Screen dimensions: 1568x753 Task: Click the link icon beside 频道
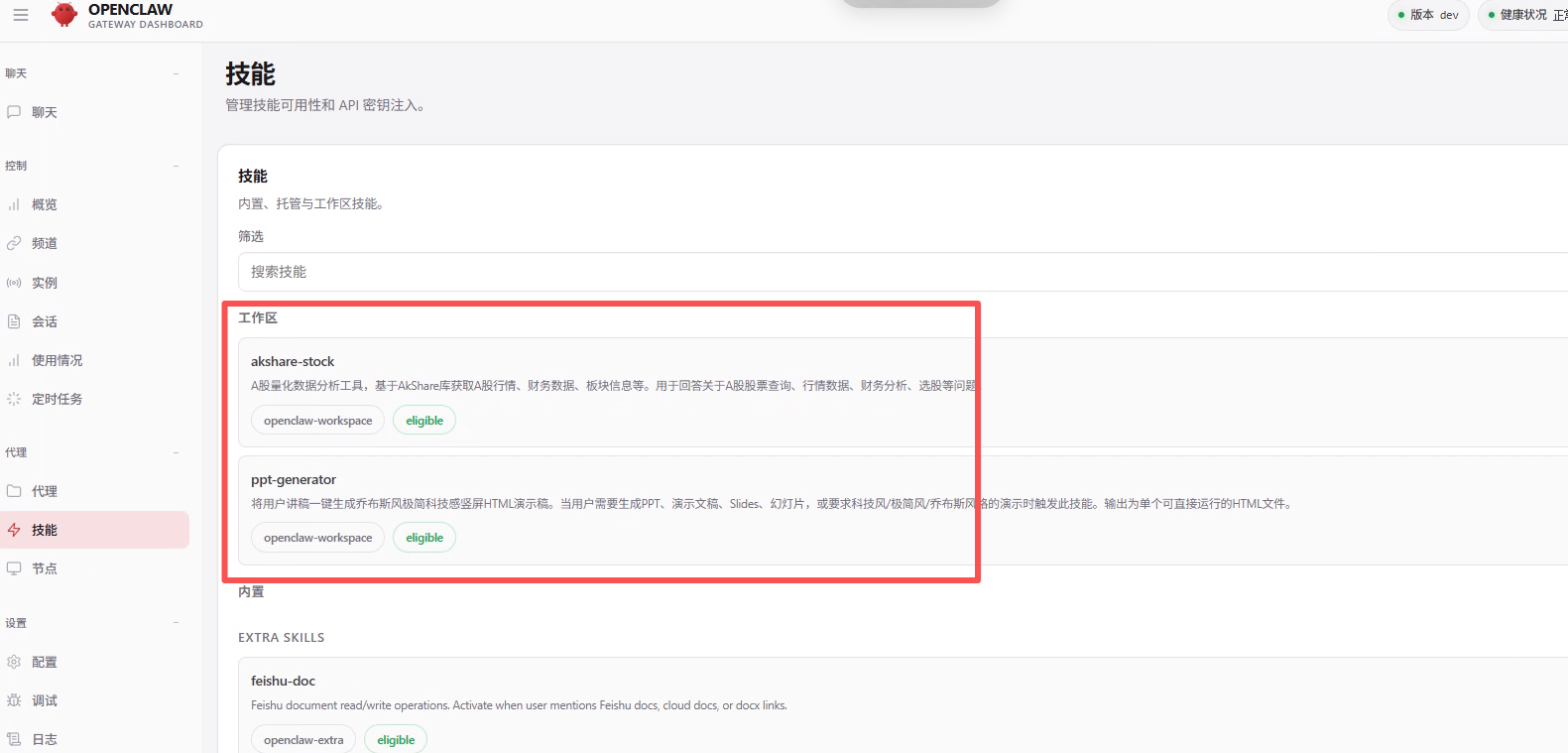tap(14, 243)
